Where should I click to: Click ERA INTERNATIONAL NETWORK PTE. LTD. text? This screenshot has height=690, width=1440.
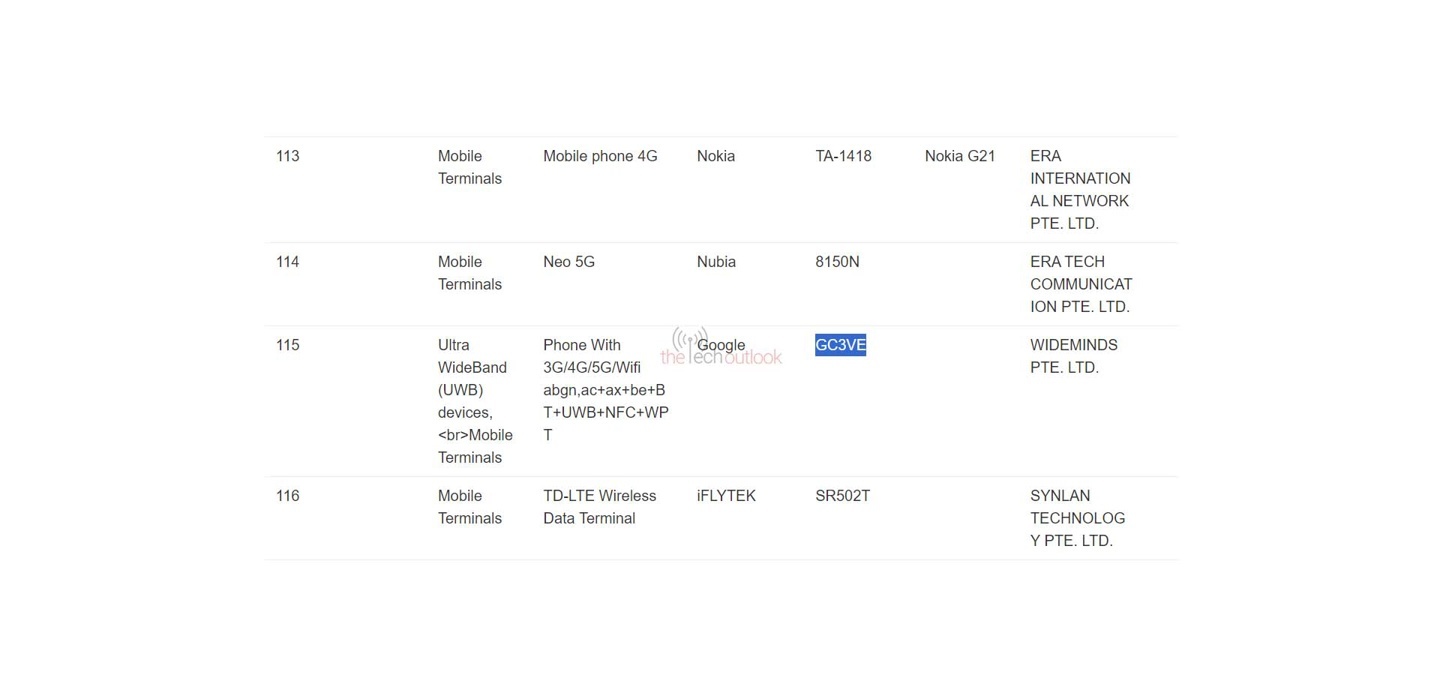pyautogui.click(x=1080, y=190)
